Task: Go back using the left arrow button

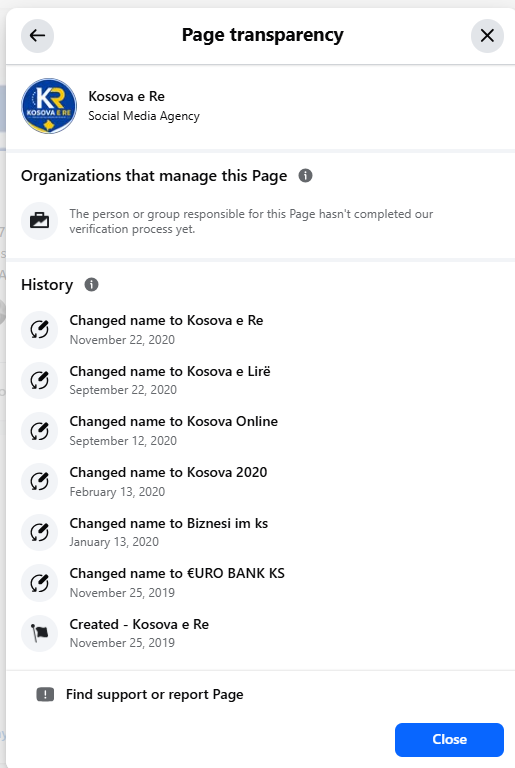Action: click(x=37, y=36)
